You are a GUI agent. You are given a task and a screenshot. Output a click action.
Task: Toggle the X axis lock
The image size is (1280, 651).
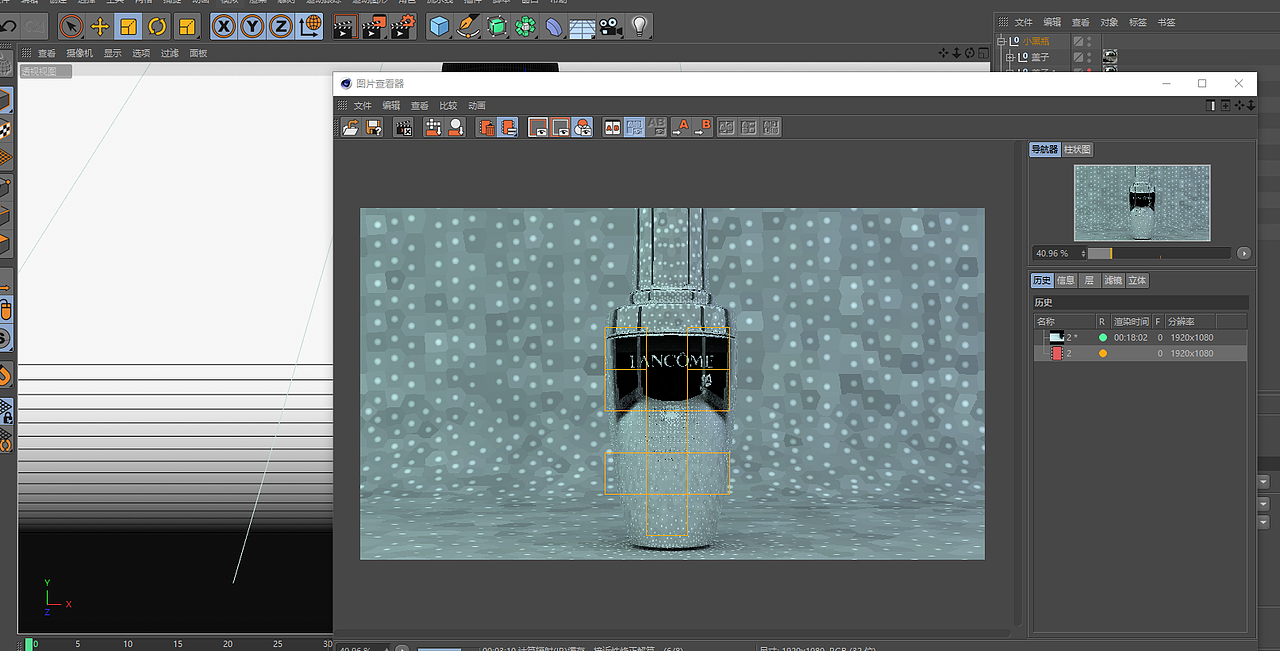[x=224, y=26]
